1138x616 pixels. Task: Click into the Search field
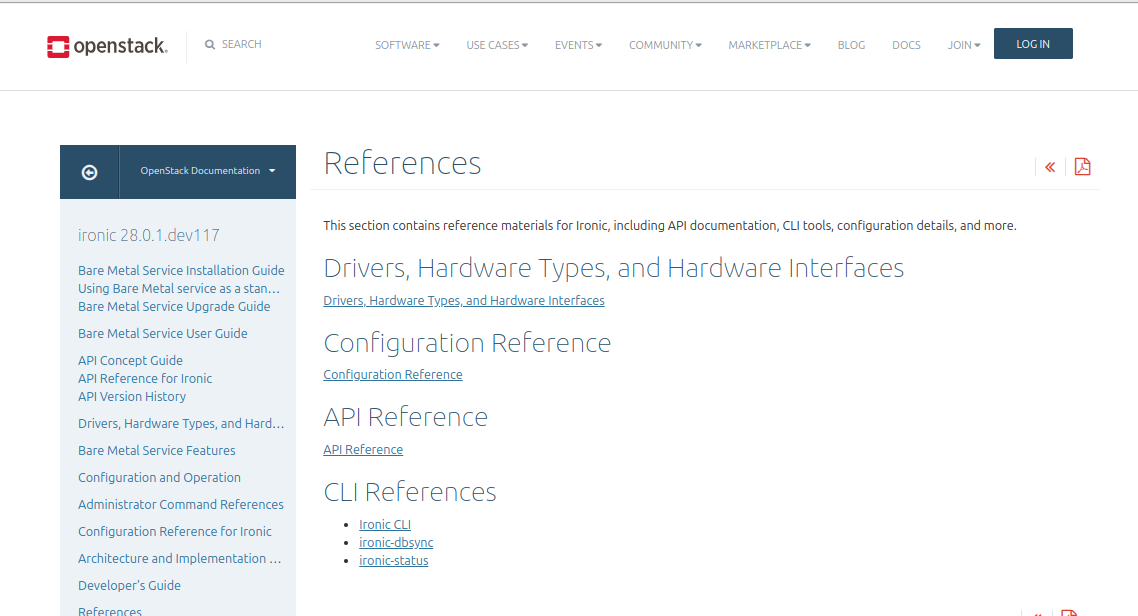242,44
